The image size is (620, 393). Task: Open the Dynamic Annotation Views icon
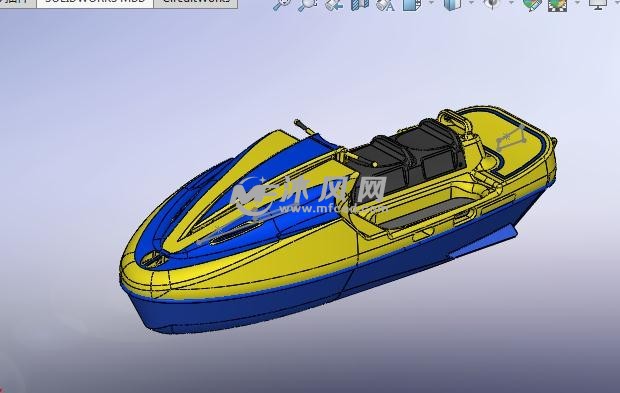pos(386,4)
